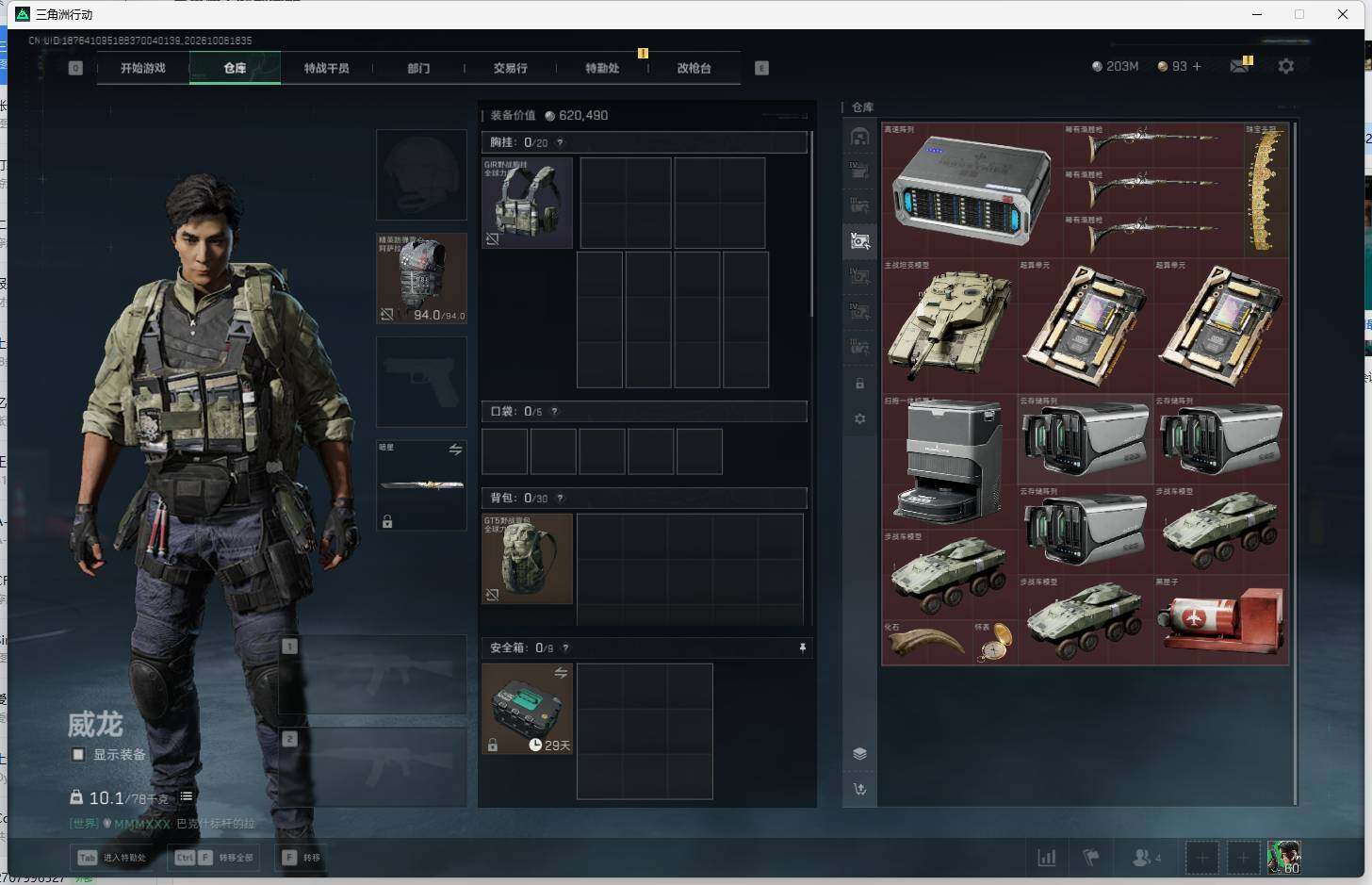1372x885 pixels.
Task: Click the secure container with 29天 timer
Action: tap(527, 709)
